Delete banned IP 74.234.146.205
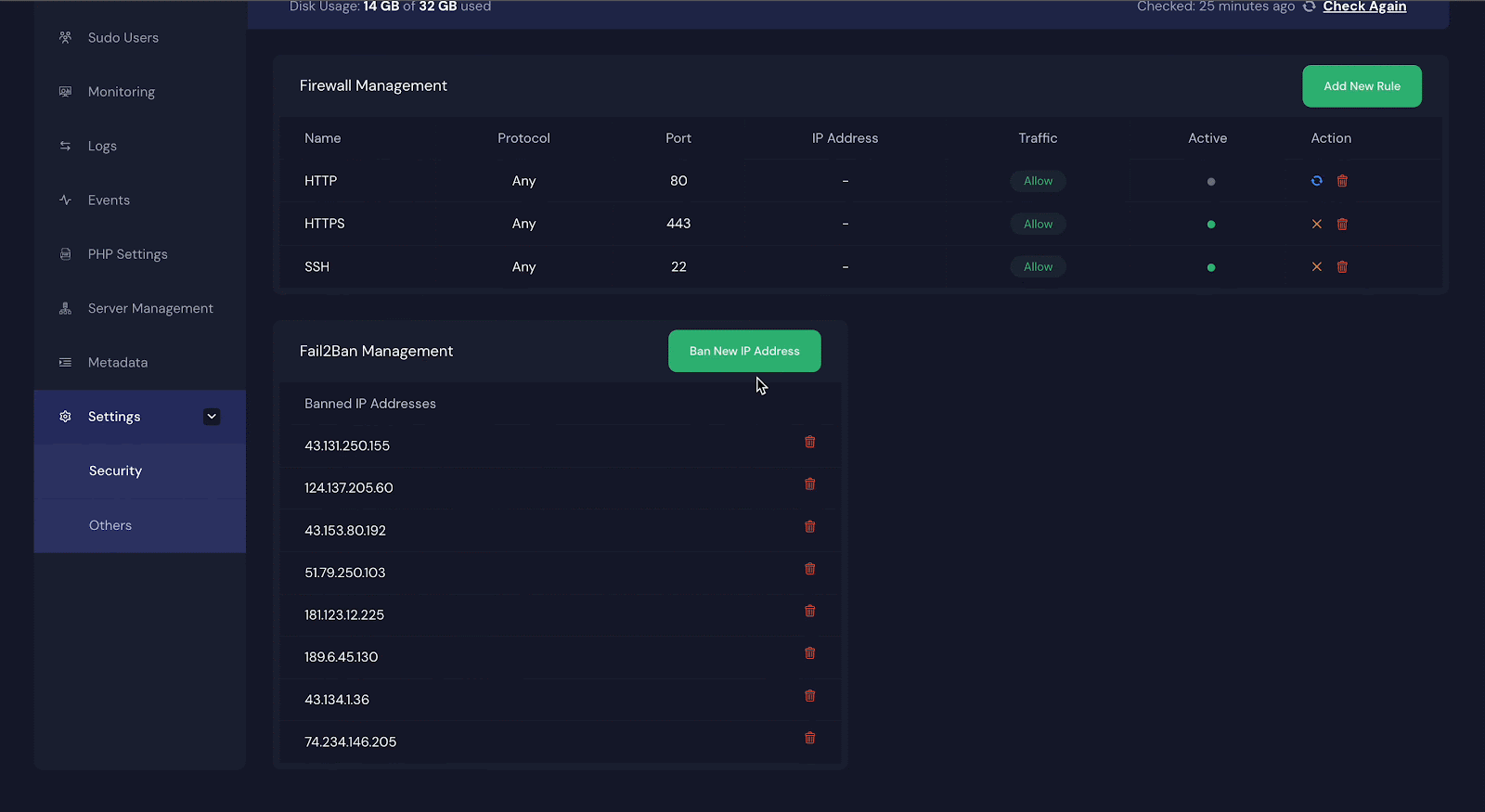Screen dimensions: 1485x812 [x=809, y=738]
